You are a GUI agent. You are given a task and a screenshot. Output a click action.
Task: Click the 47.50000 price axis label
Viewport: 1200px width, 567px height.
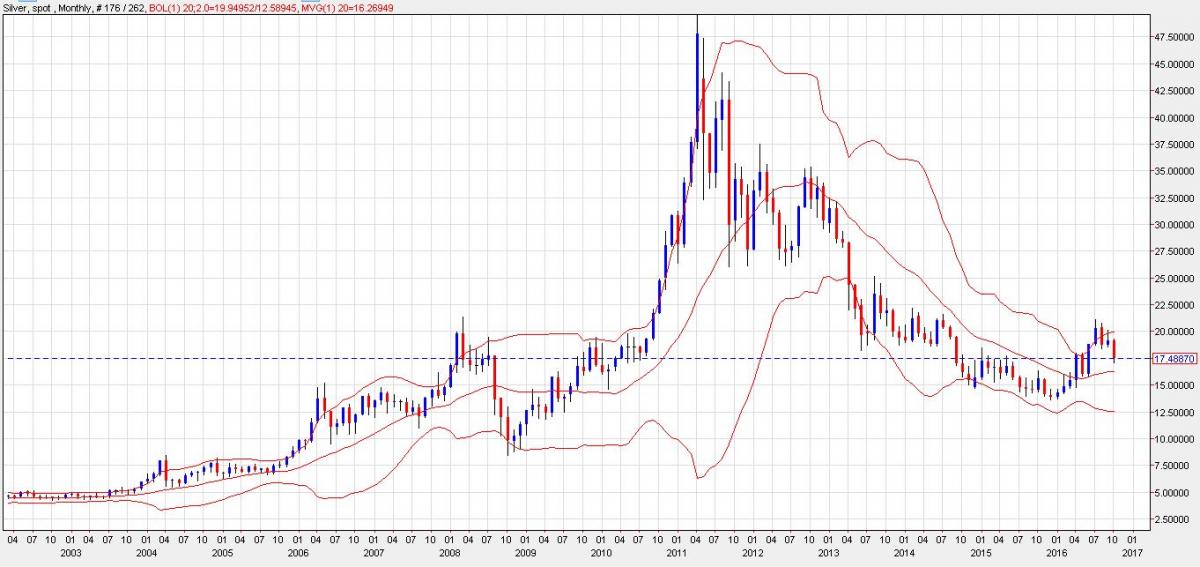1172,37
